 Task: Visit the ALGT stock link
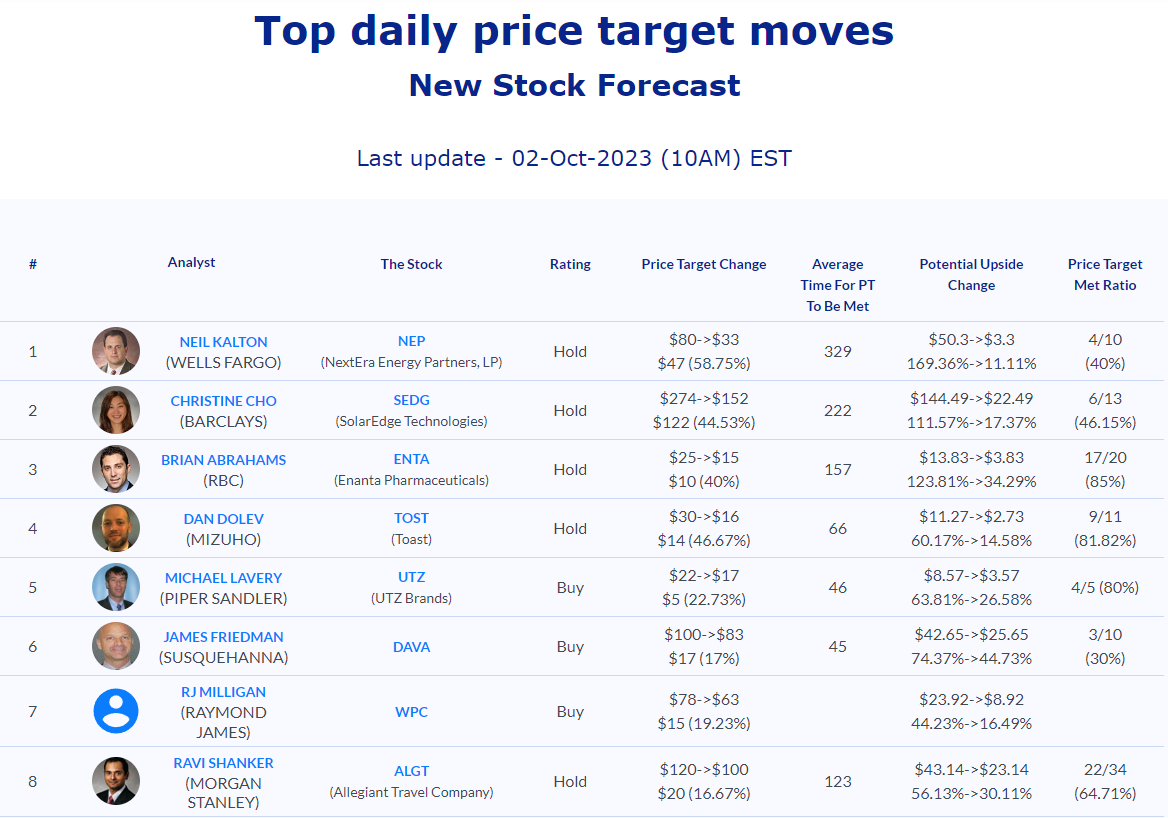click(411, 770)
